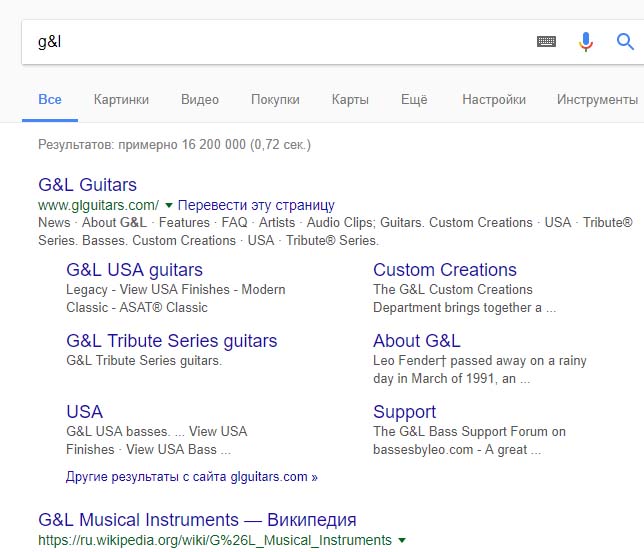Click the magnifying glass search button
This screenshot has width=644, height=552.
pyautogui.click(x=625, y=41)
